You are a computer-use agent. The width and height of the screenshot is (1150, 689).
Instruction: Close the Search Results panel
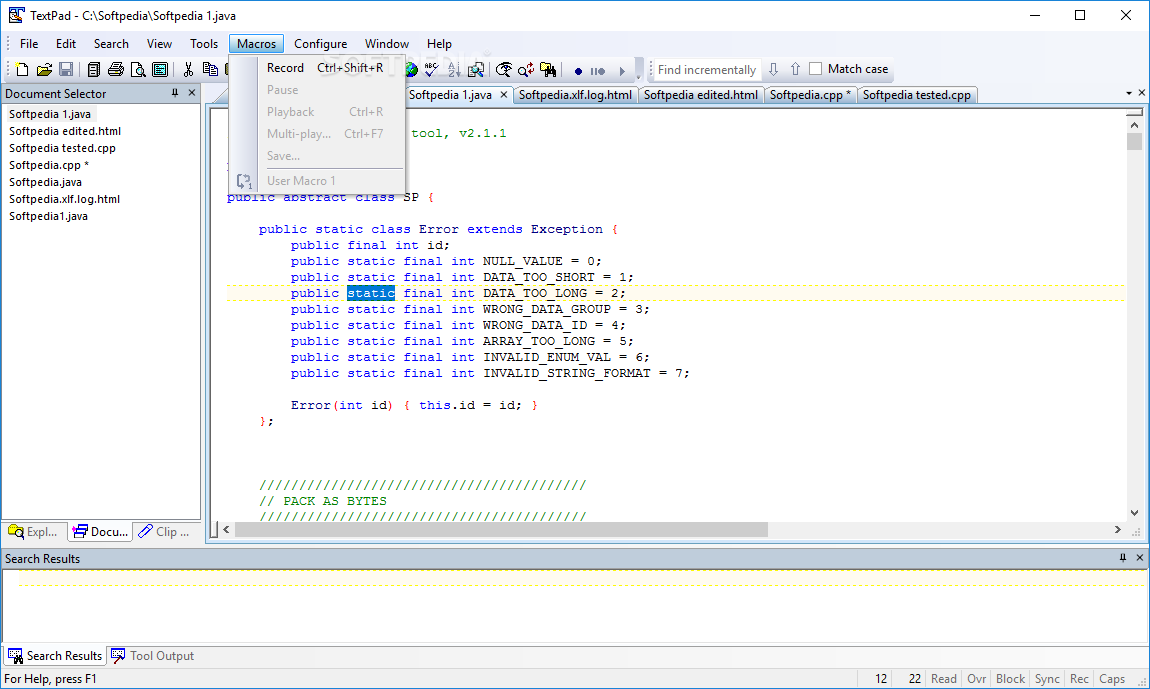[x=1139, y=558]
